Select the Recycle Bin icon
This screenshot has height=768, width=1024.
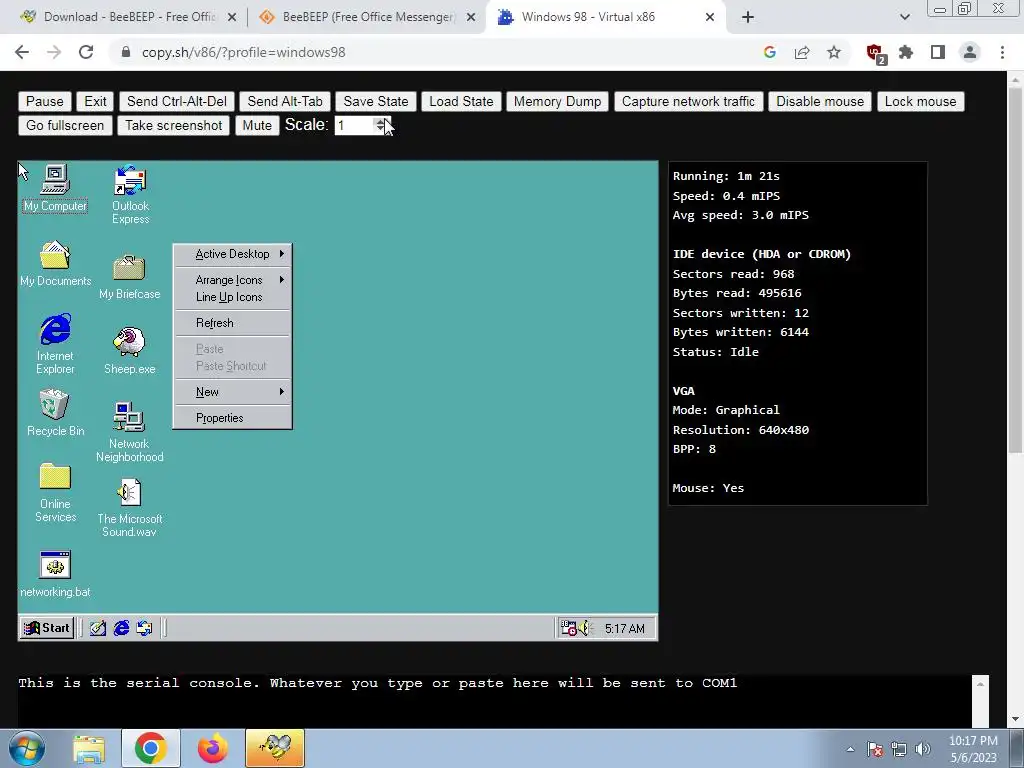point(55,413)
